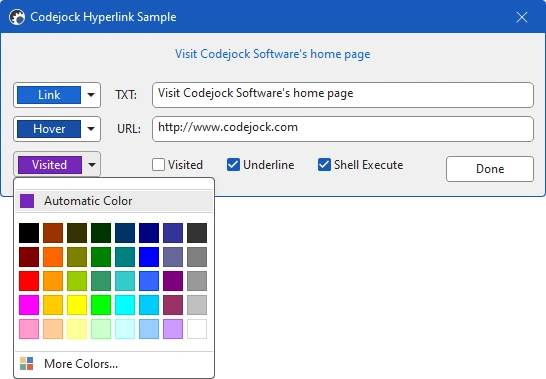546x379 pixels.
Task: Pick the light royal blue swatch third row
Action: click(x=149, y=281)
